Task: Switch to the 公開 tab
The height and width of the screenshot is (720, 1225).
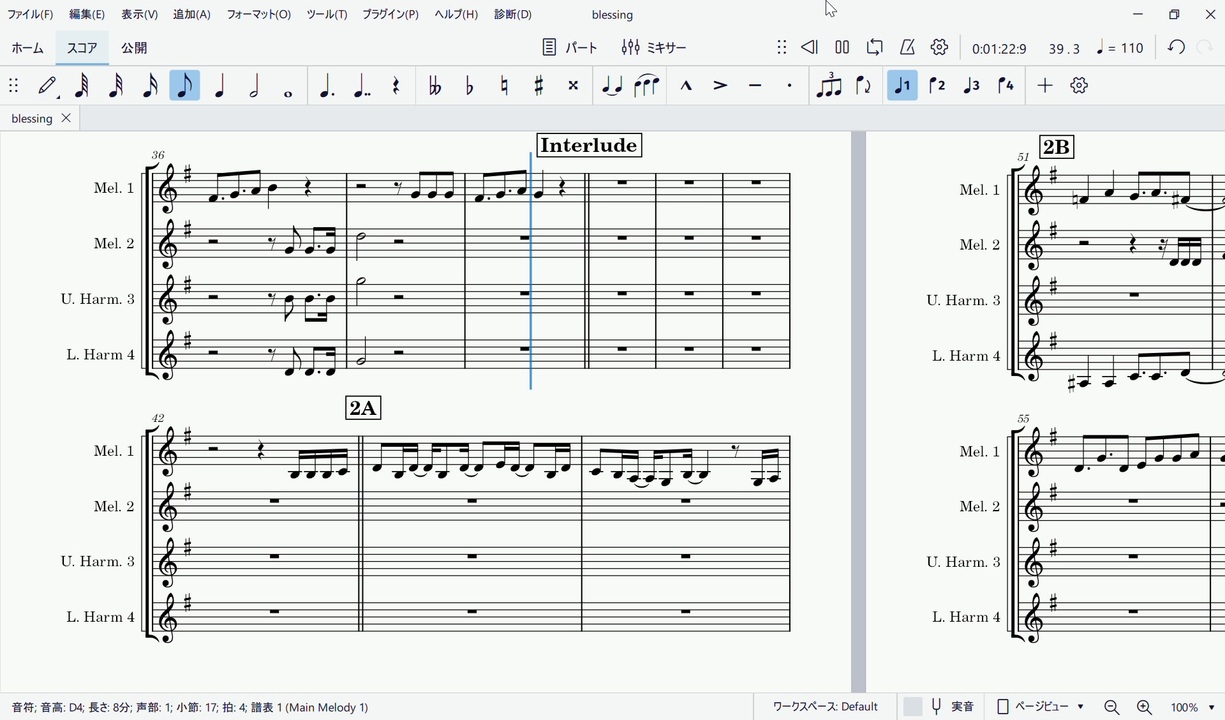Action: click(134, 48)
